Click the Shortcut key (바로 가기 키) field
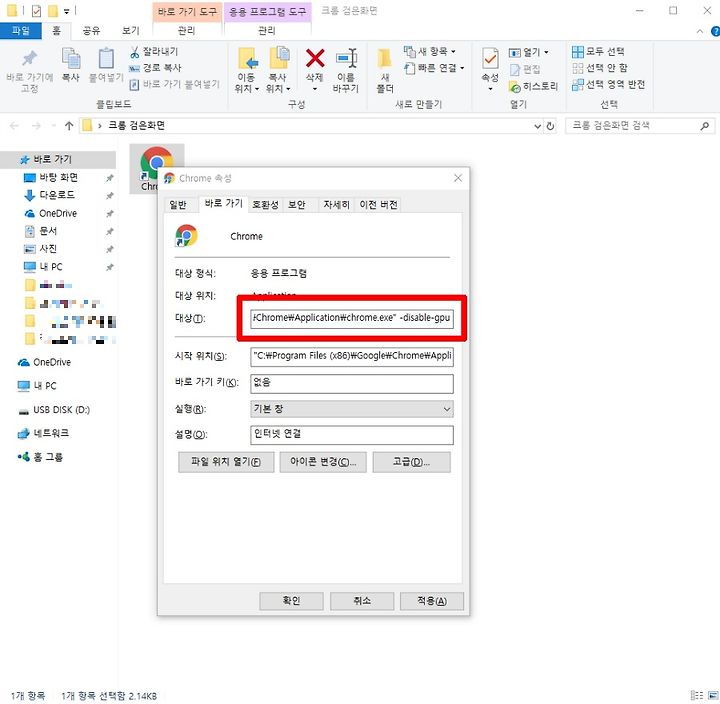The height and width of the screenshot is (704, 720). [352, 383]
